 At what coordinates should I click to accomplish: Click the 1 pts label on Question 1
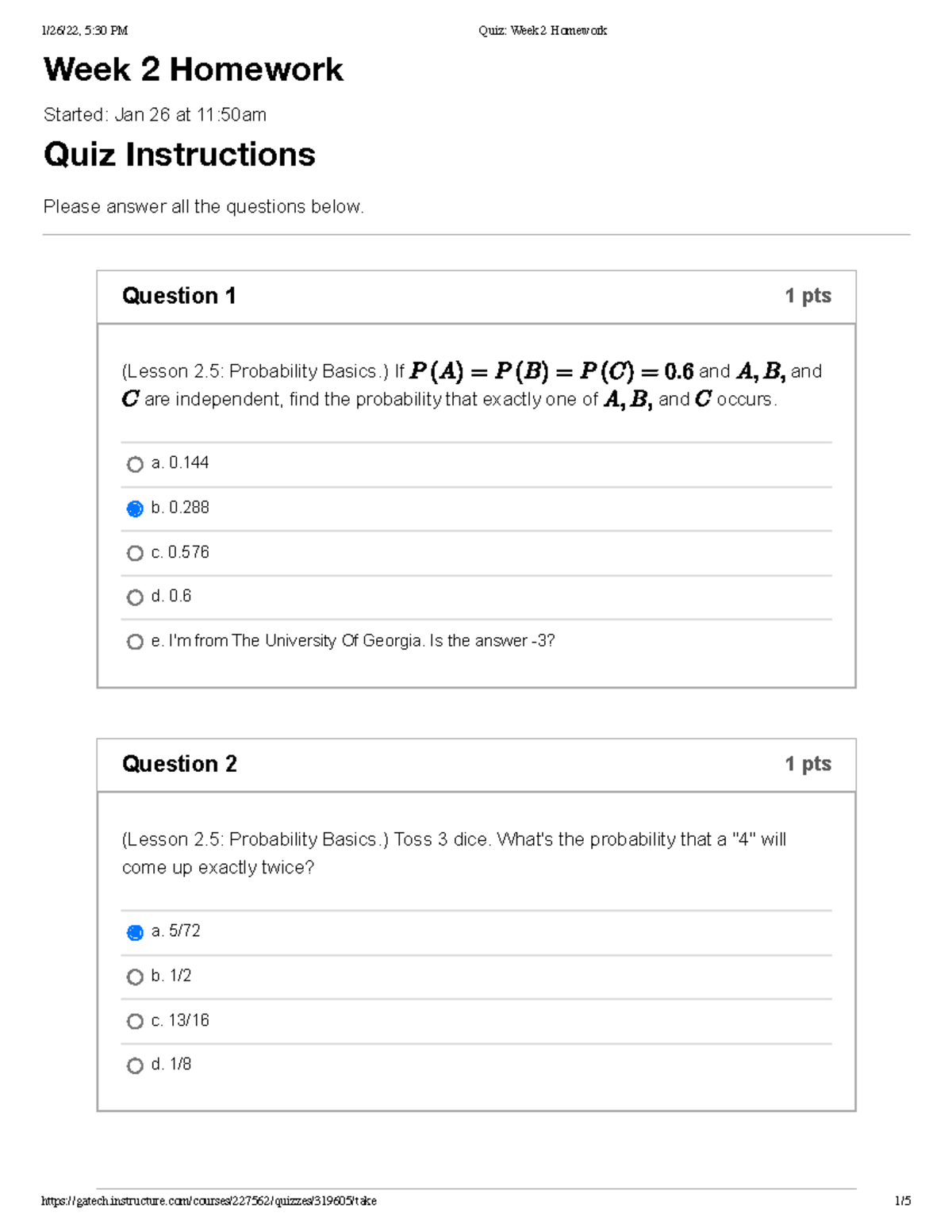pos(808,296)
